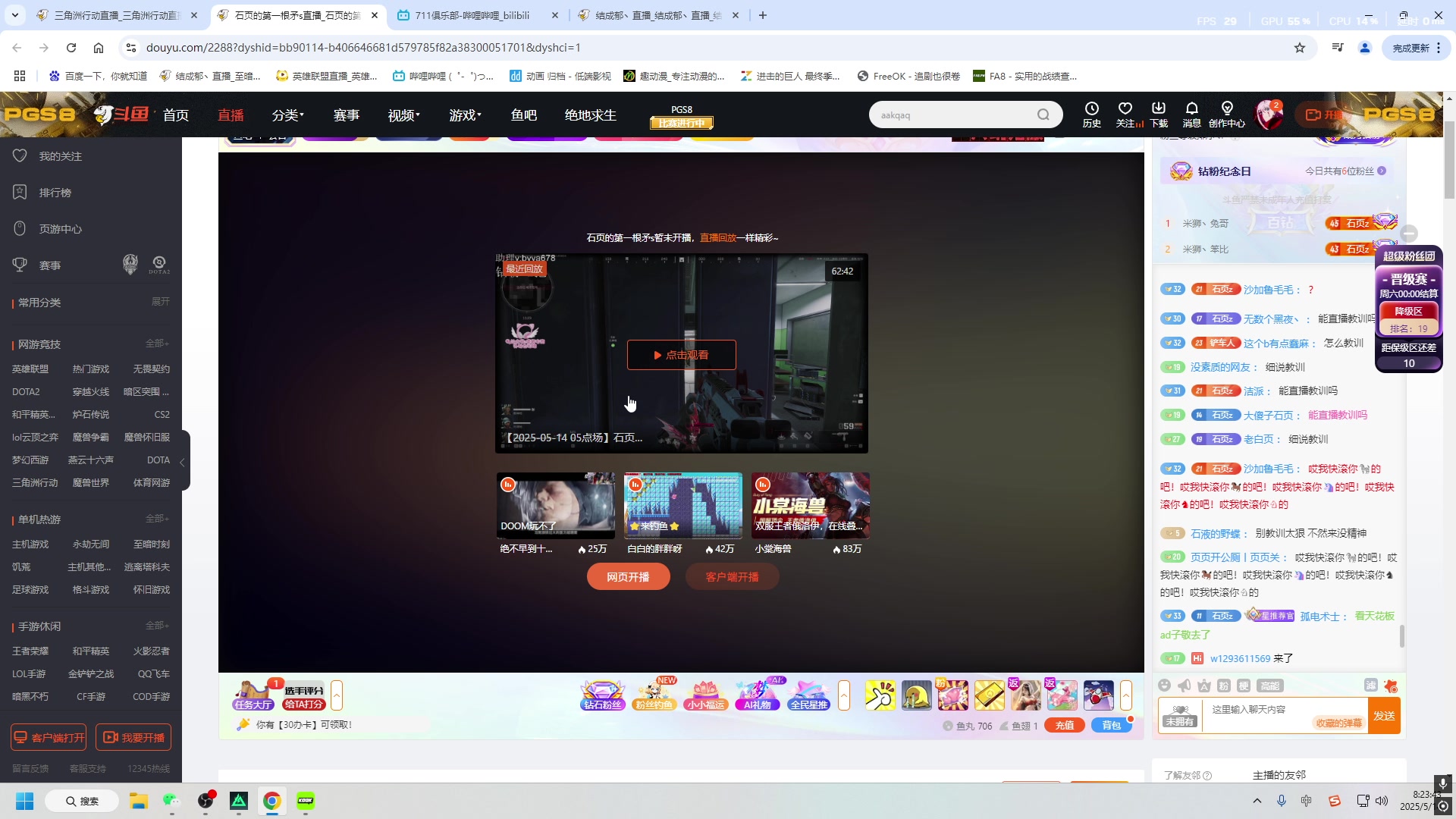The width and height of the screenshot is (1456, 819).
Task: Select the pink plane gift icon
Action: 1062,695
